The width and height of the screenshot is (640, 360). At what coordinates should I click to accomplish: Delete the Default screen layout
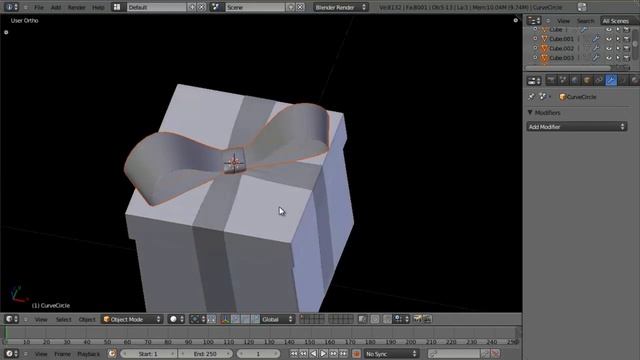coord(202,7)
